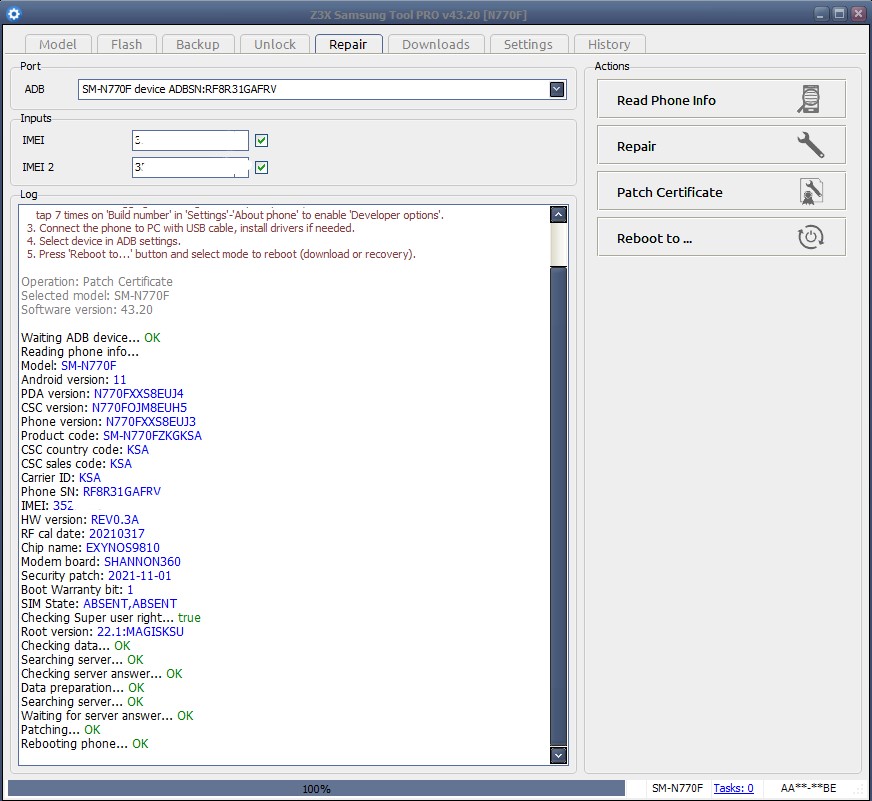Toggle the IMEI 2 checkbox

point(261,167)
